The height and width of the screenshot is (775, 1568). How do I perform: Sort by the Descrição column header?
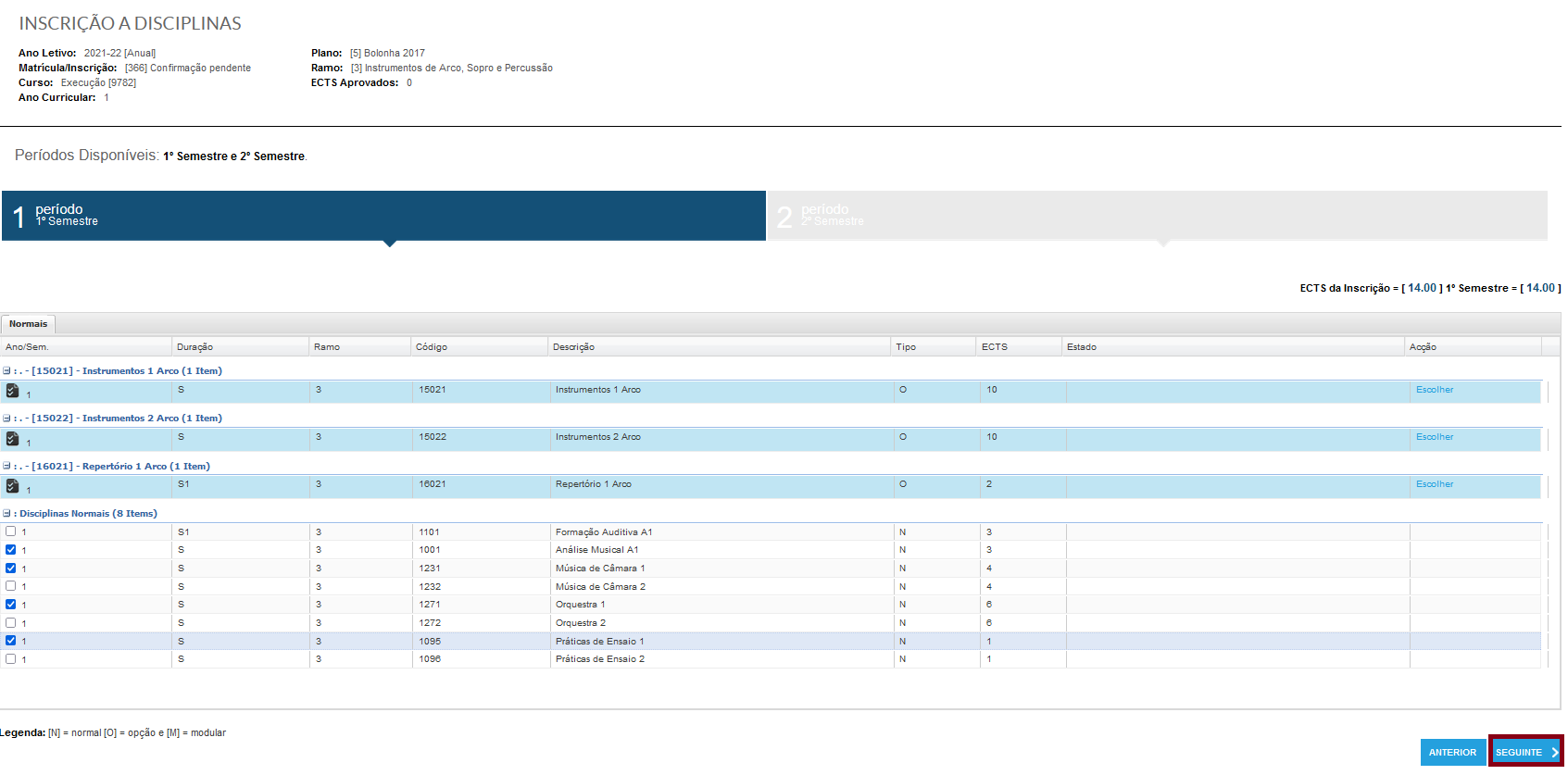point(720,347)
